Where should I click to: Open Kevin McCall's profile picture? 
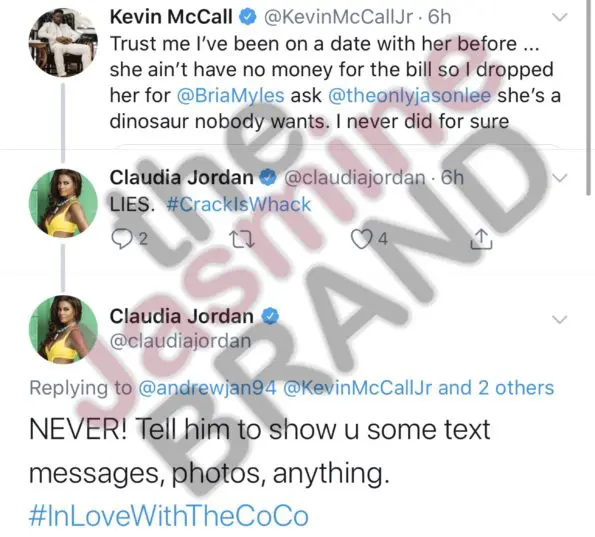(x=63, y=42)
